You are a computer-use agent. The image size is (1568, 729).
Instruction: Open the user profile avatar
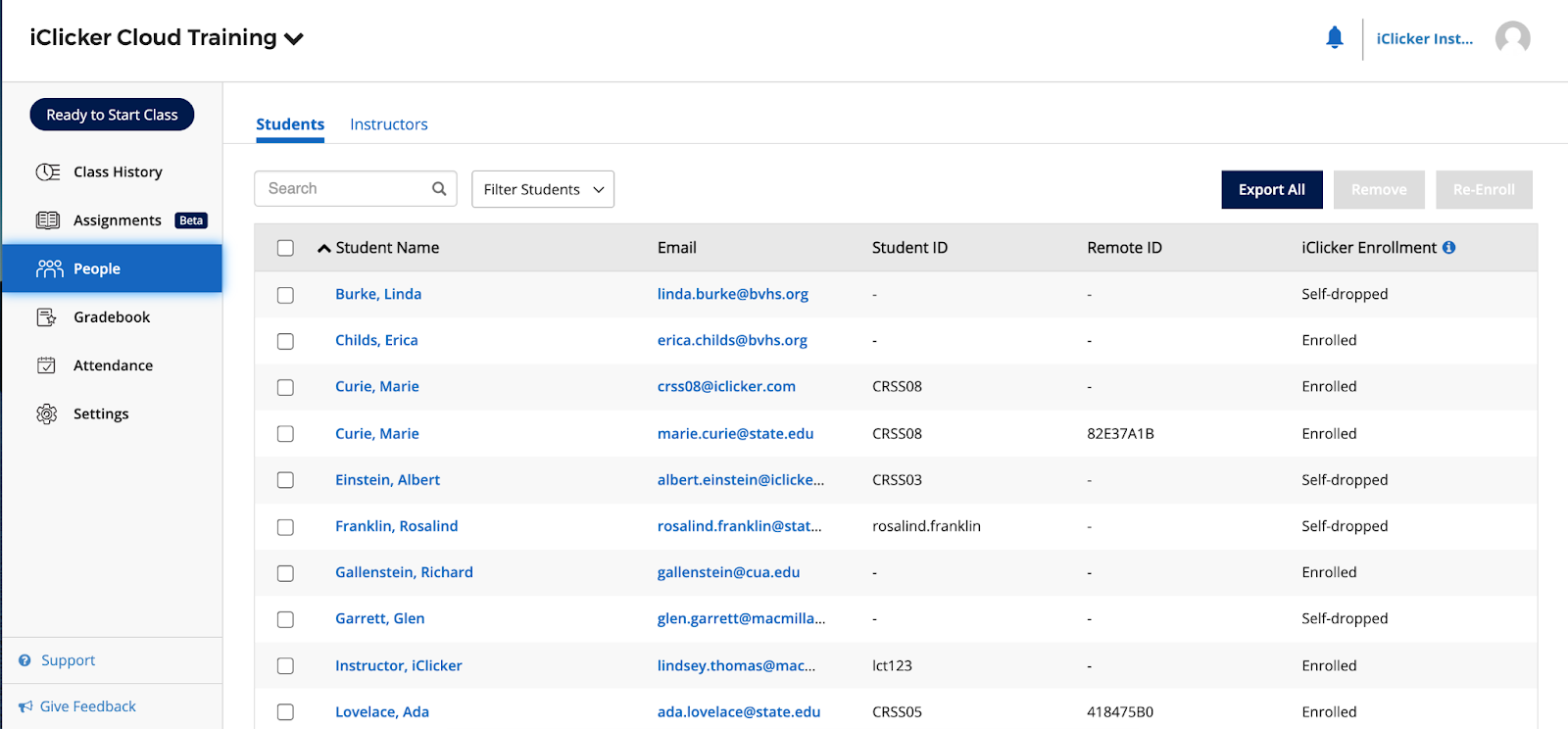[x=1512, y=38]
